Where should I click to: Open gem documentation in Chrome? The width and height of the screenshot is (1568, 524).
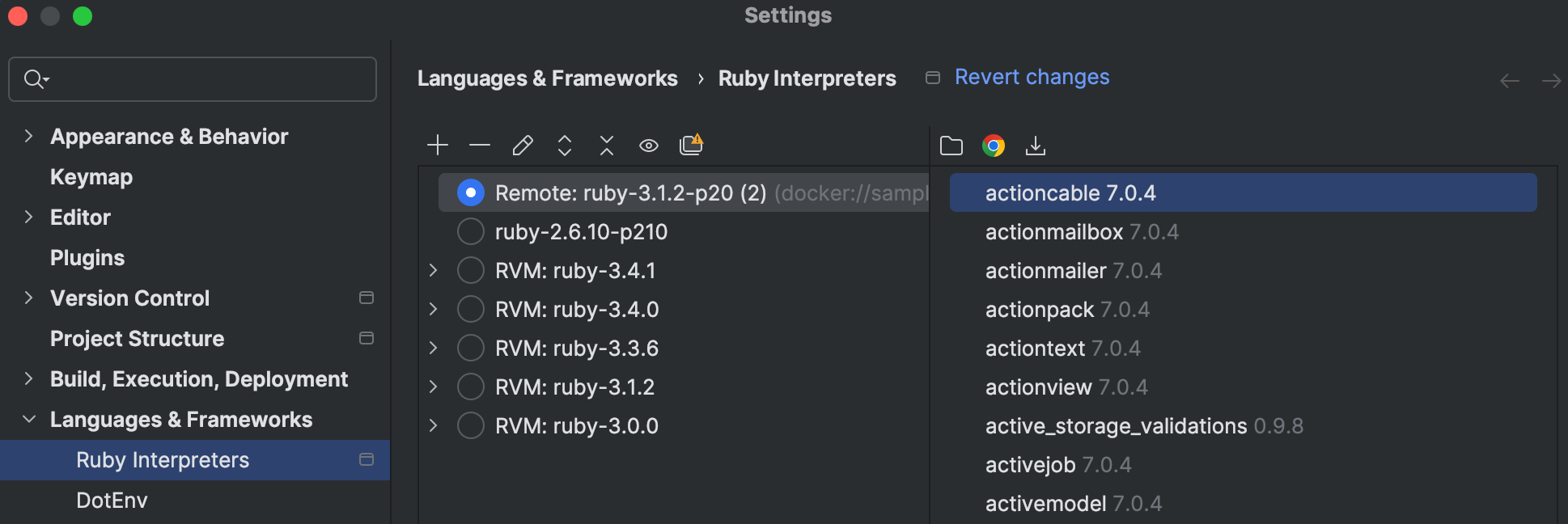pos(994,146)
